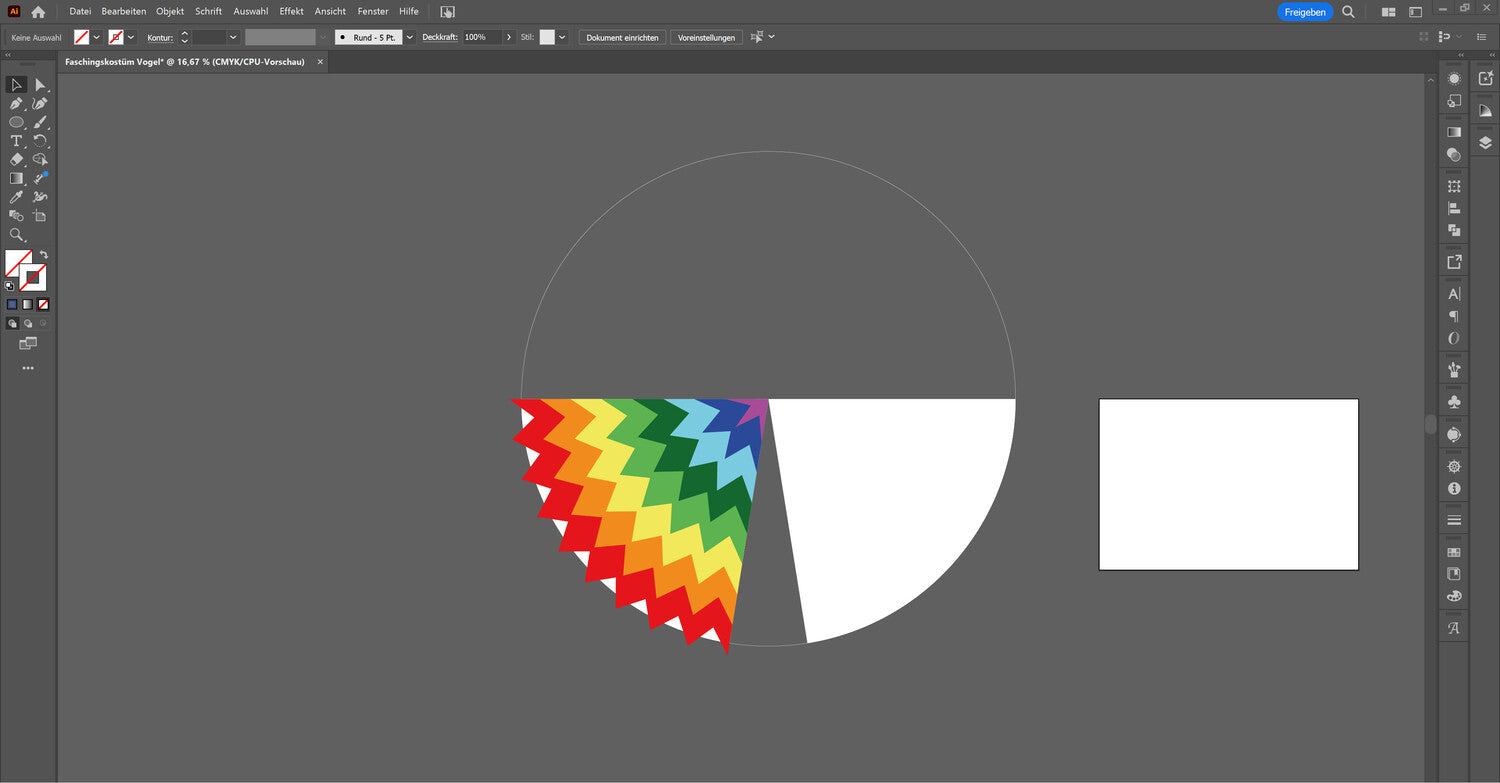Open the stroke color dropdown
The width and height of the screenshot is (1500, 783).
(x=131, y=37)
